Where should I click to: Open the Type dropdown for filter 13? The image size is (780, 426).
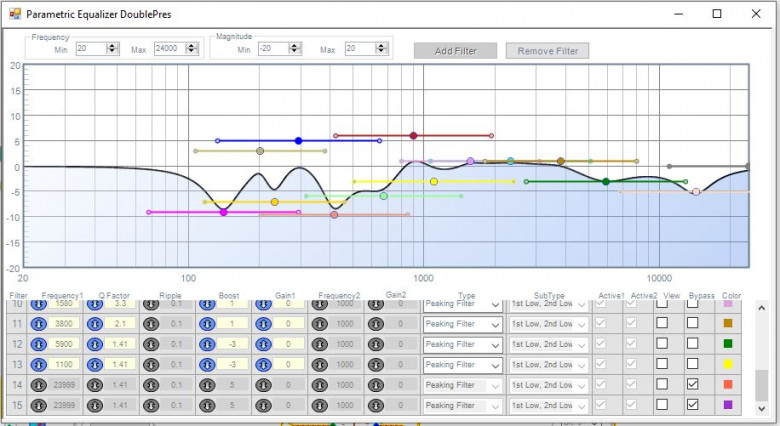[463, 365]
